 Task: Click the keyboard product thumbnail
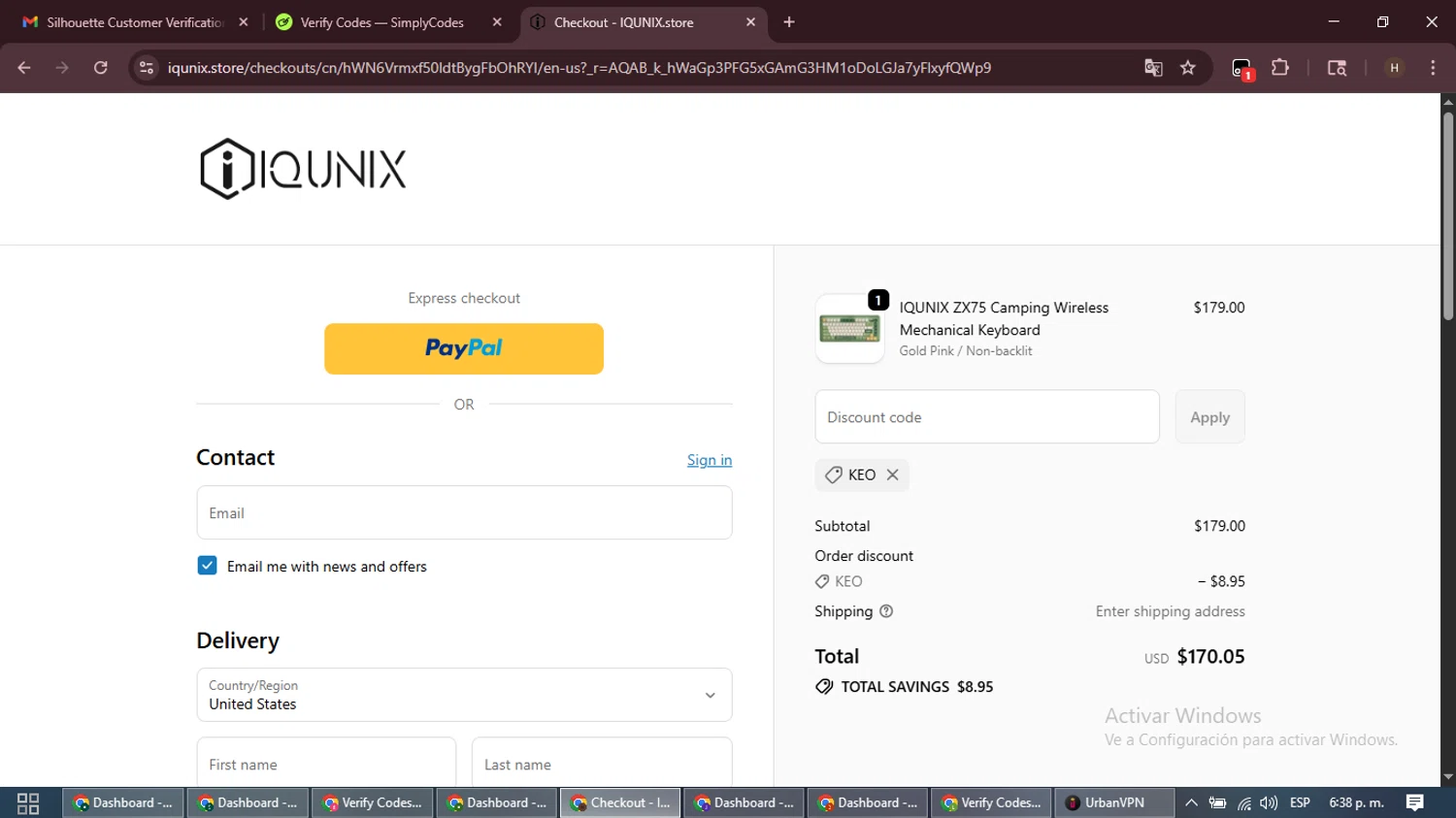point(849,329)
